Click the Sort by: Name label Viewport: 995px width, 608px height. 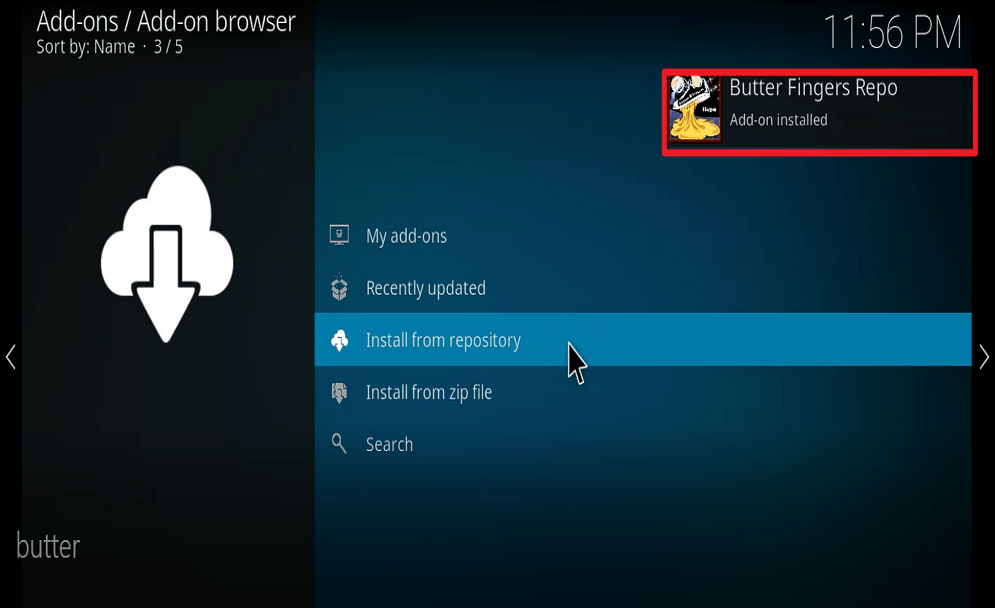(86, 47)
